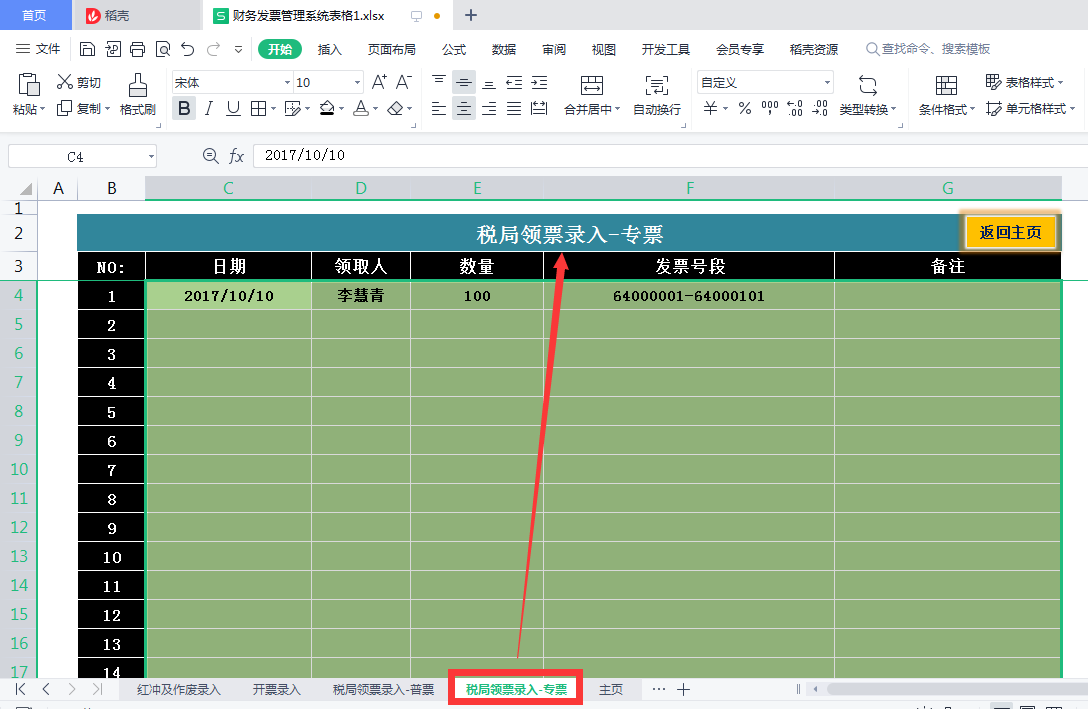Screen dimensions: 1088x709
Task: Toggle Italic formatting
Action: click(x=209, y=109)
